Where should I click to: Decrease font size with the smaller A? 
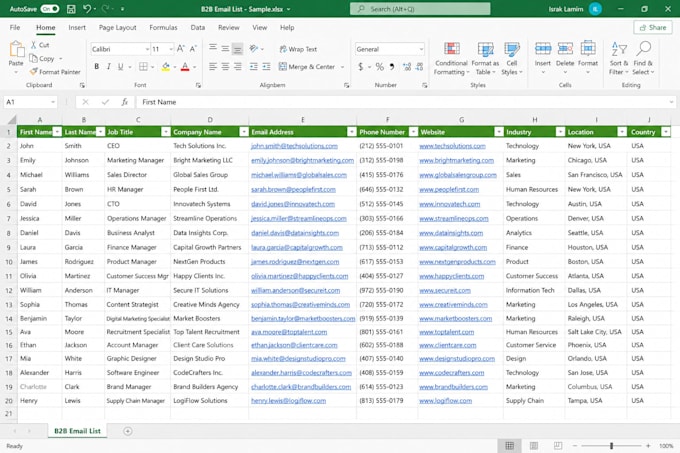[193, 49]
